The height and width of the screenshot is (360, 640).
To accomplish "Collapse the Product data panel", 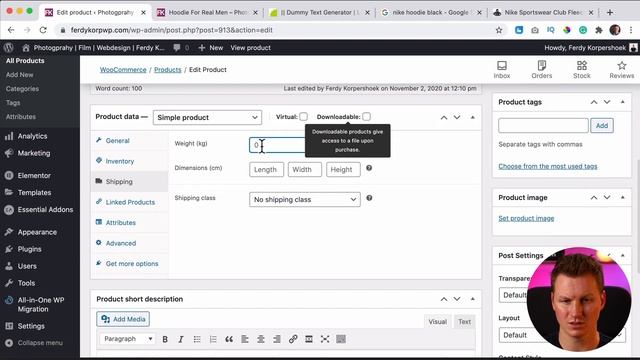I will click(x=472, y=118).
